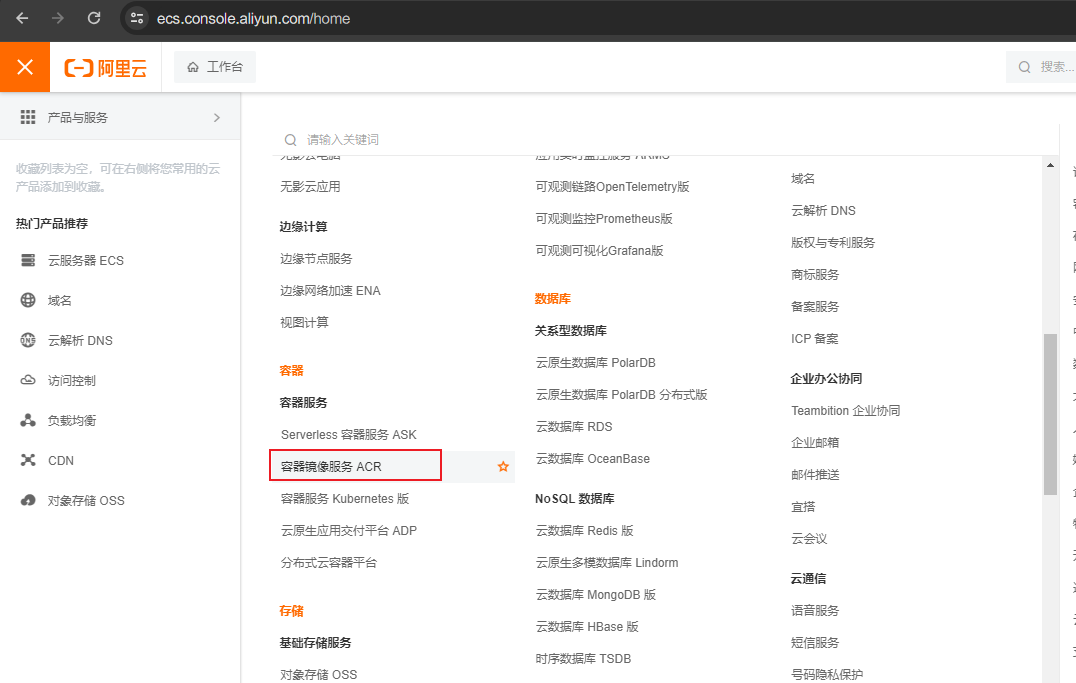Open 版权与专利服务
This screenshot has height=683, width=1076.
click(x=833, y=243)
